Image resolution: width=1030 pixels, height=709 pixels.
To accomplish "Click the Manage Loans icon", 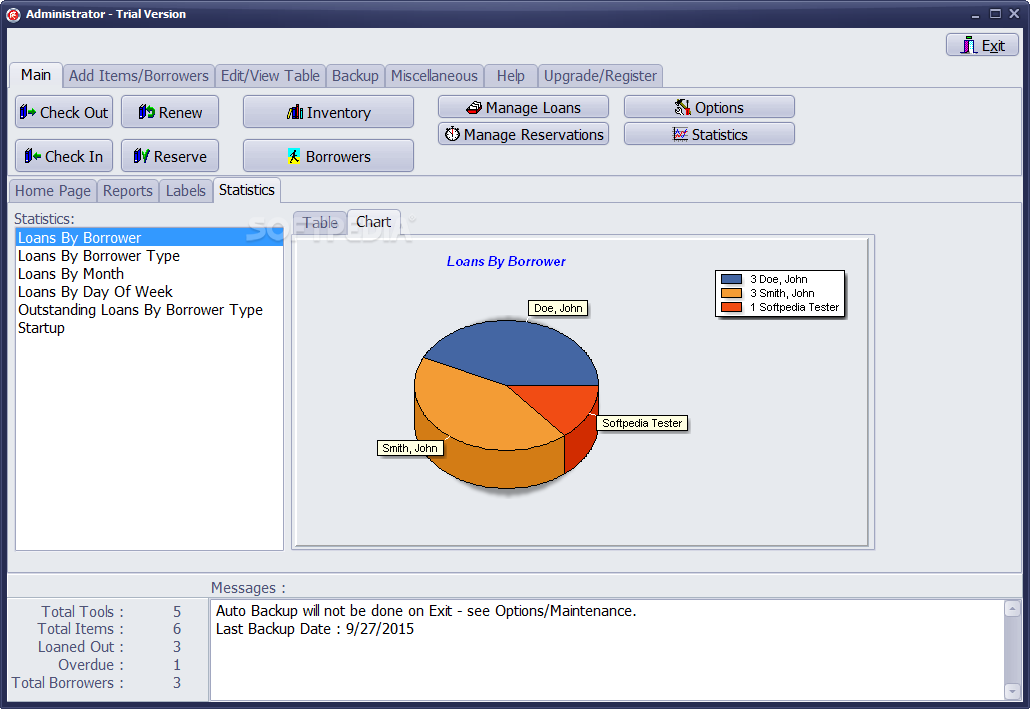I will point(474,108).
